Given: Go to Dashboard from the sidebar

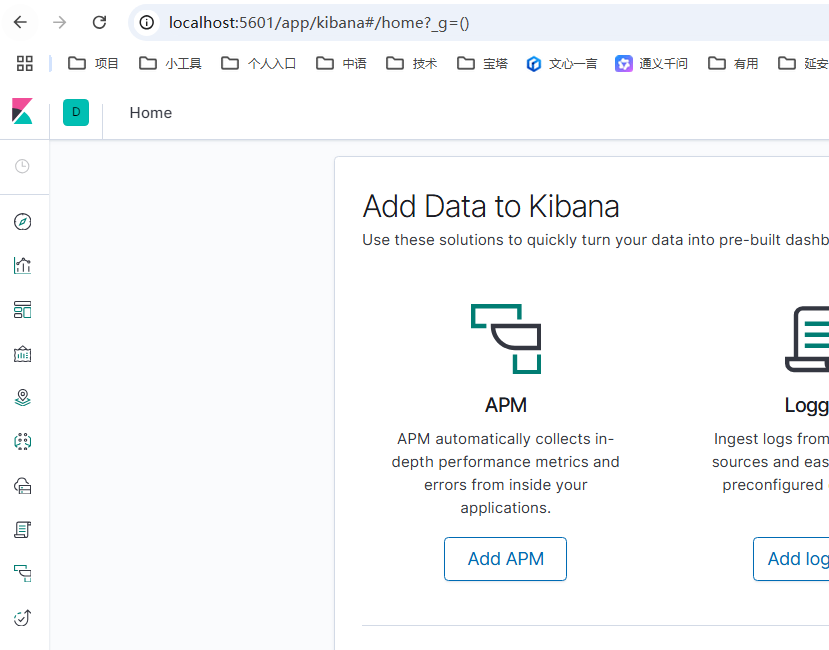Looking at the screenshot, I should point(23,310).
